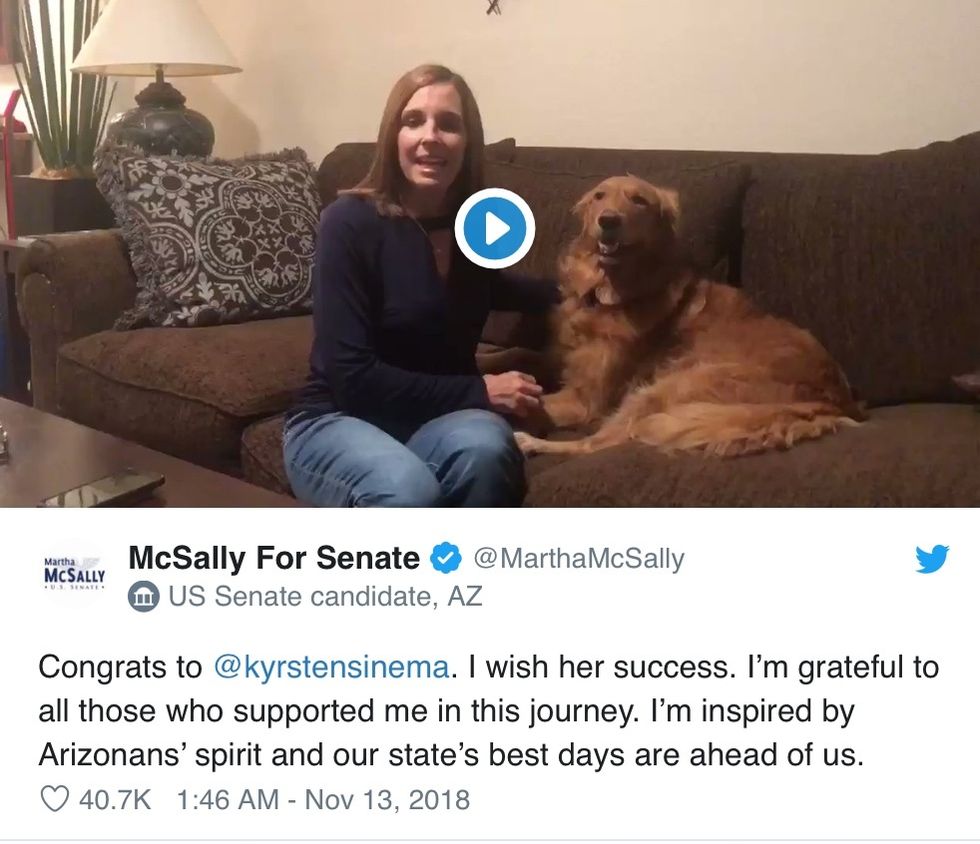This screenshot has height=844, width=980.
Task: Click the blue verified checkmark badge
Action: (444, 558)
